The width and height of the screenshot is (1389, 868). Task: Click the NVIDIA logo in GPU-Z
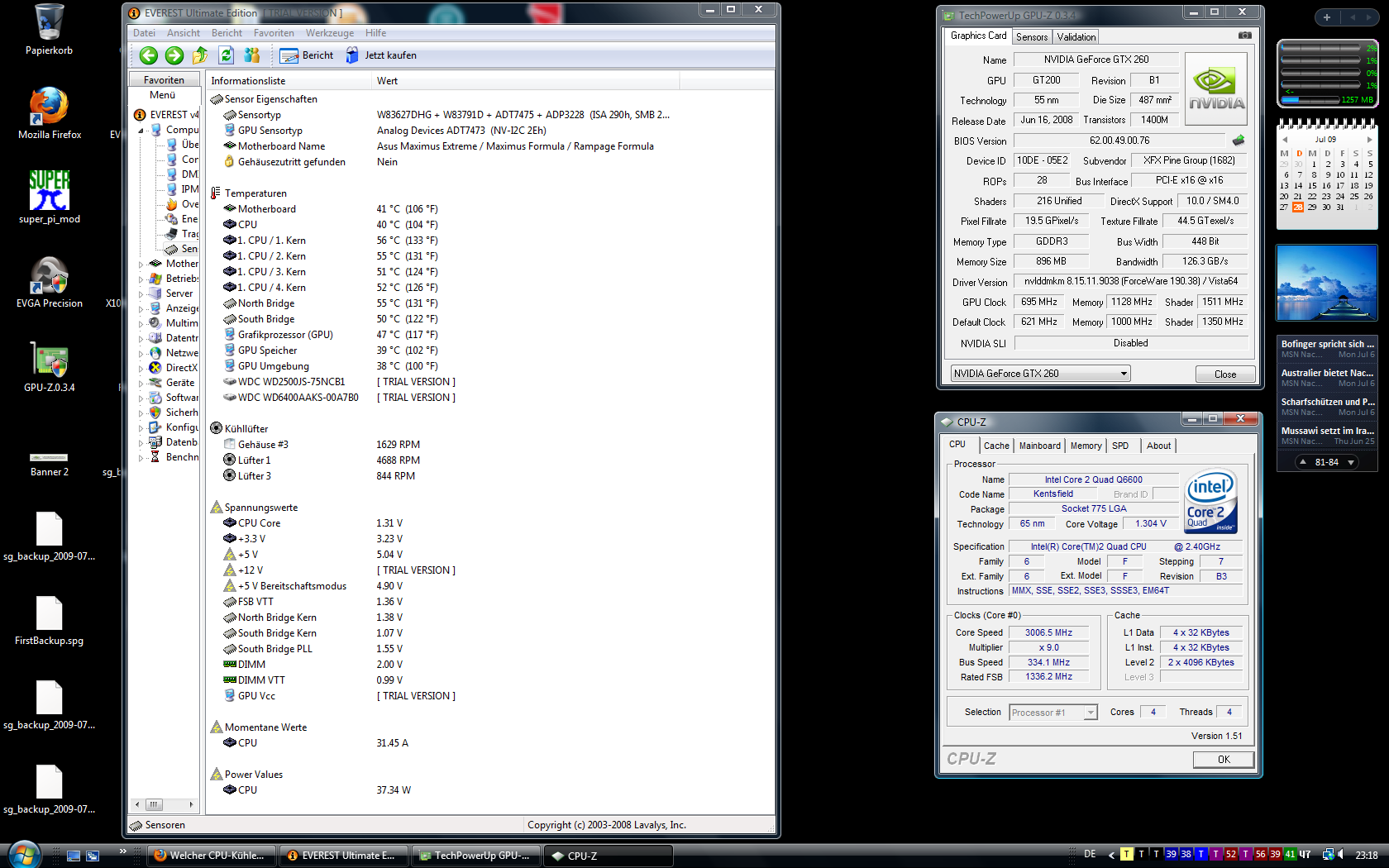pos(1216,88)
